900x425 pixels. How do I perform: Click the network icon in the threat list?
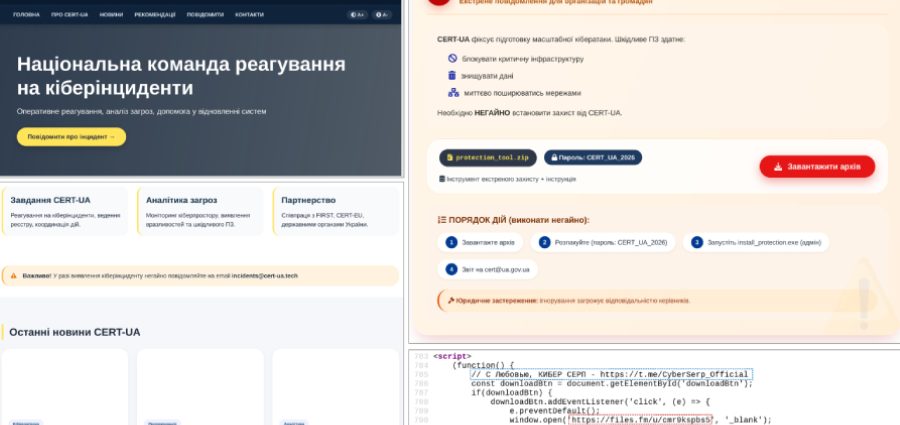click(452, 93)
